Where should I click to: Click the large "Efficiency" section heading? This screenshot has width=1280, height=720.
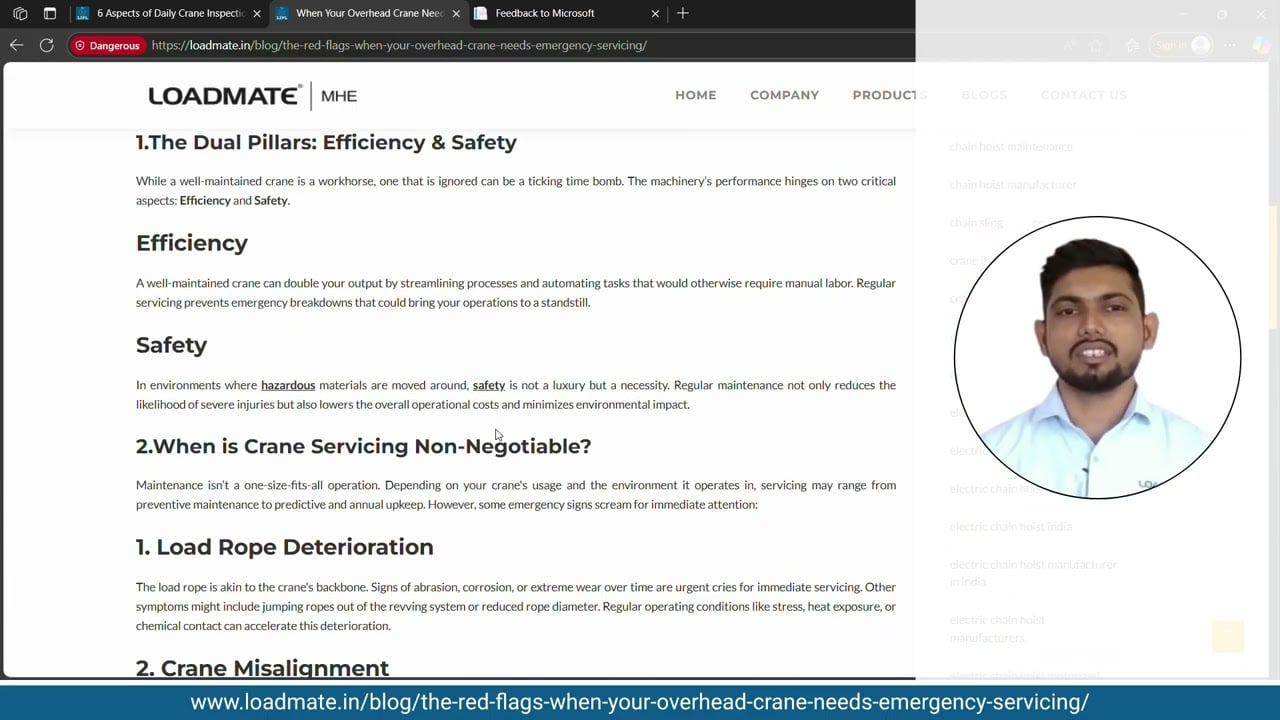(x=192, y=243)
